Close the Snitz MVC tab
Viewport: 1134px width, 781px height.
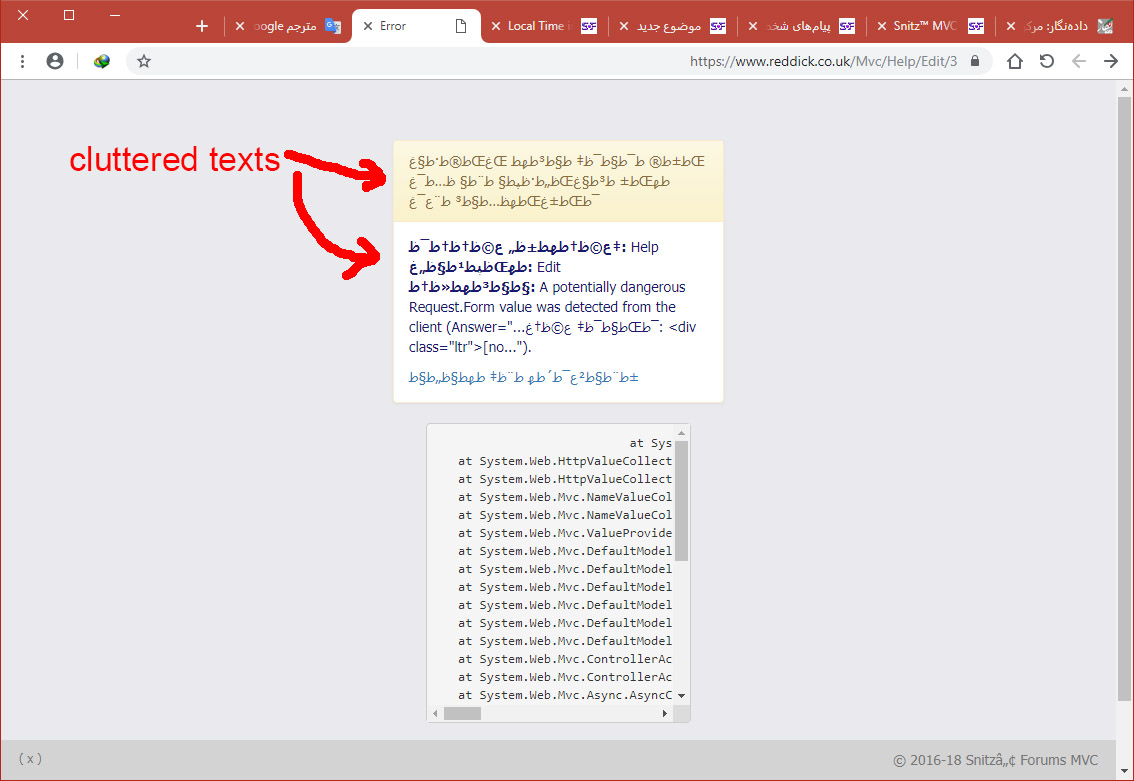point(882,26)
